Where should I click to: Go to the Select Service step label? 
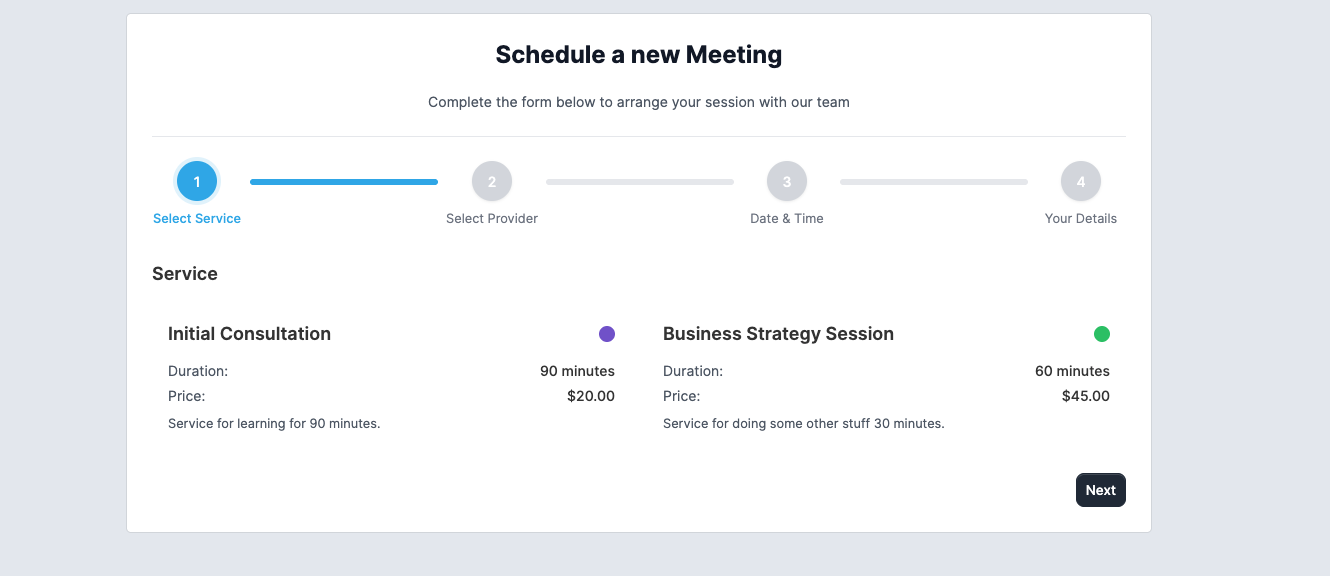[x=197, y=218]
